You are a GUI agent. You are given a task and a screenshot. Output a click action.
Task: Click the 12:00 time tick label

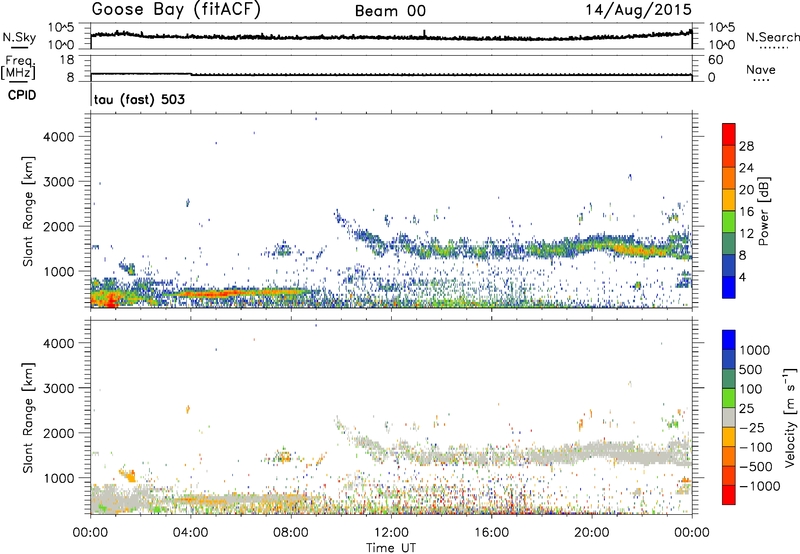(x=391, y=533)
